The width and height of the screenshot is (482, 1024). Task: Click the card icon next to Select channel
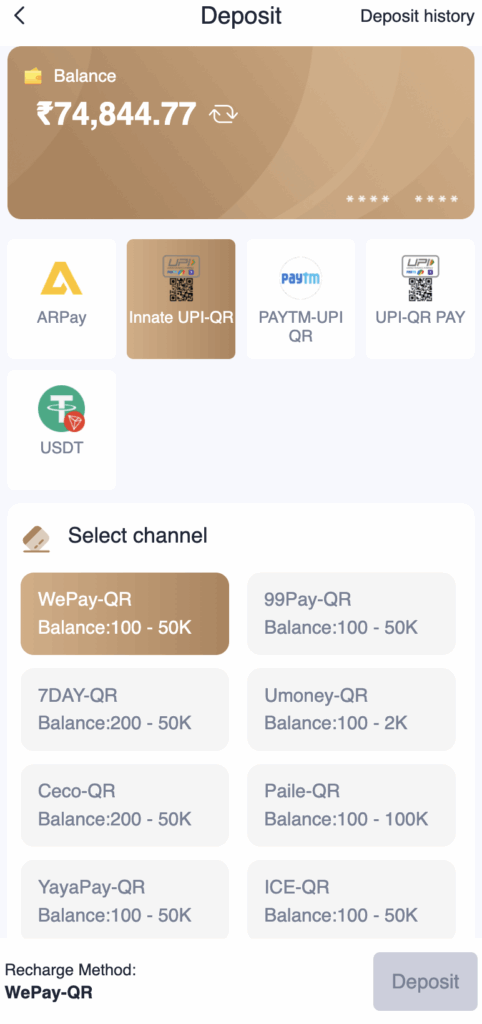coord(36,538)
